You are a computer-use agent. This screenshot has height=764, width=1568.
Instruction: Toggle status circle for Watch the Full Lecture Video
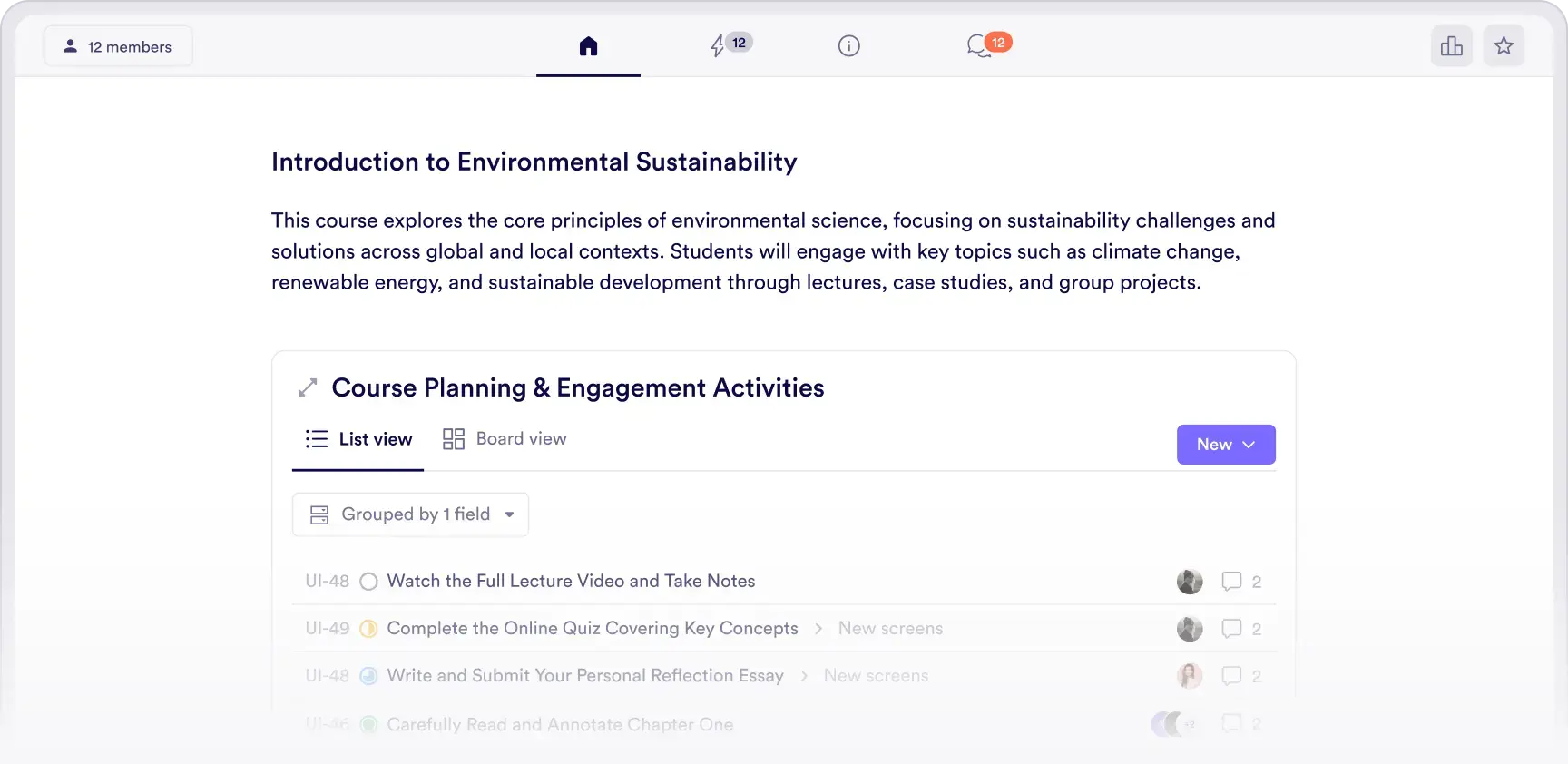368,582
